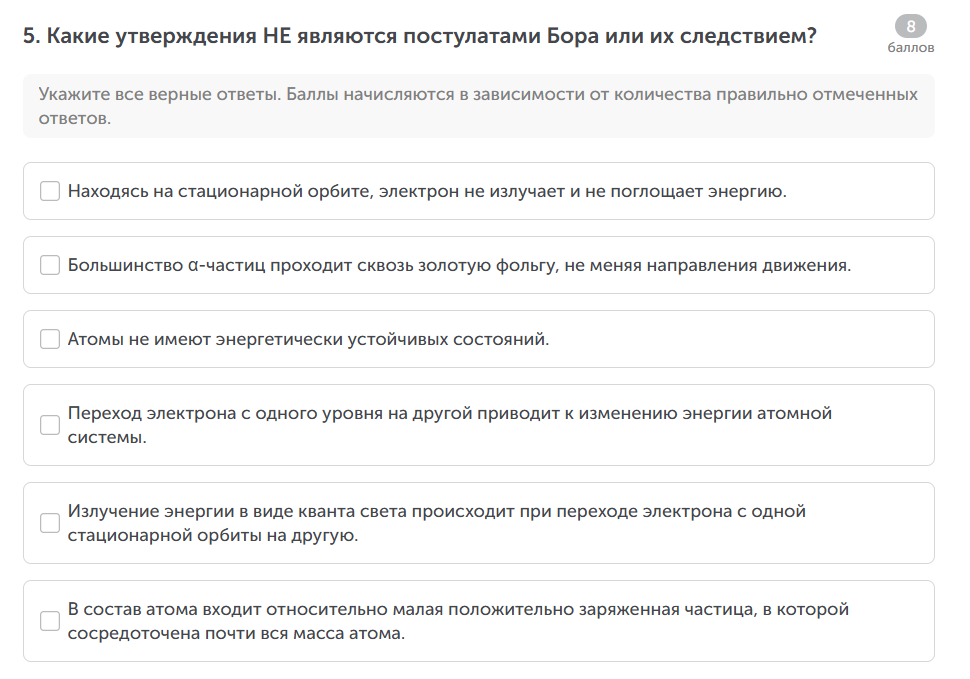Click the question number '5.' in the heading

click(31, 37)
